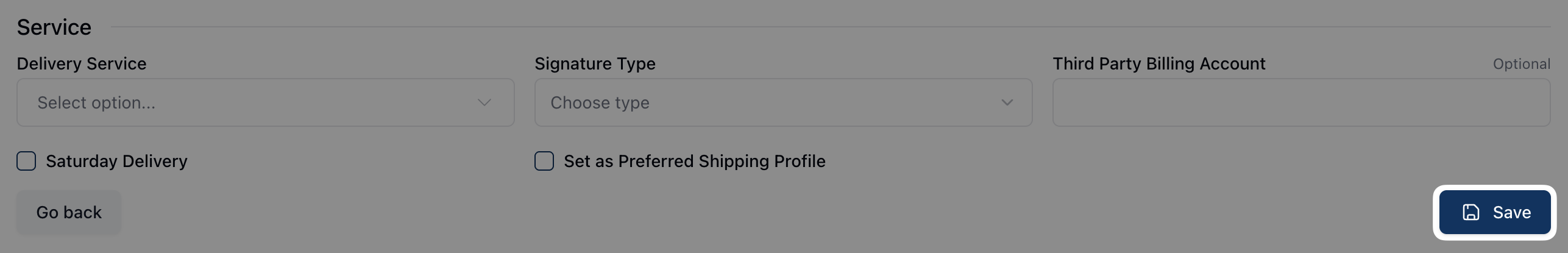
Task: Click the Go back button
Action: [69, 212]
